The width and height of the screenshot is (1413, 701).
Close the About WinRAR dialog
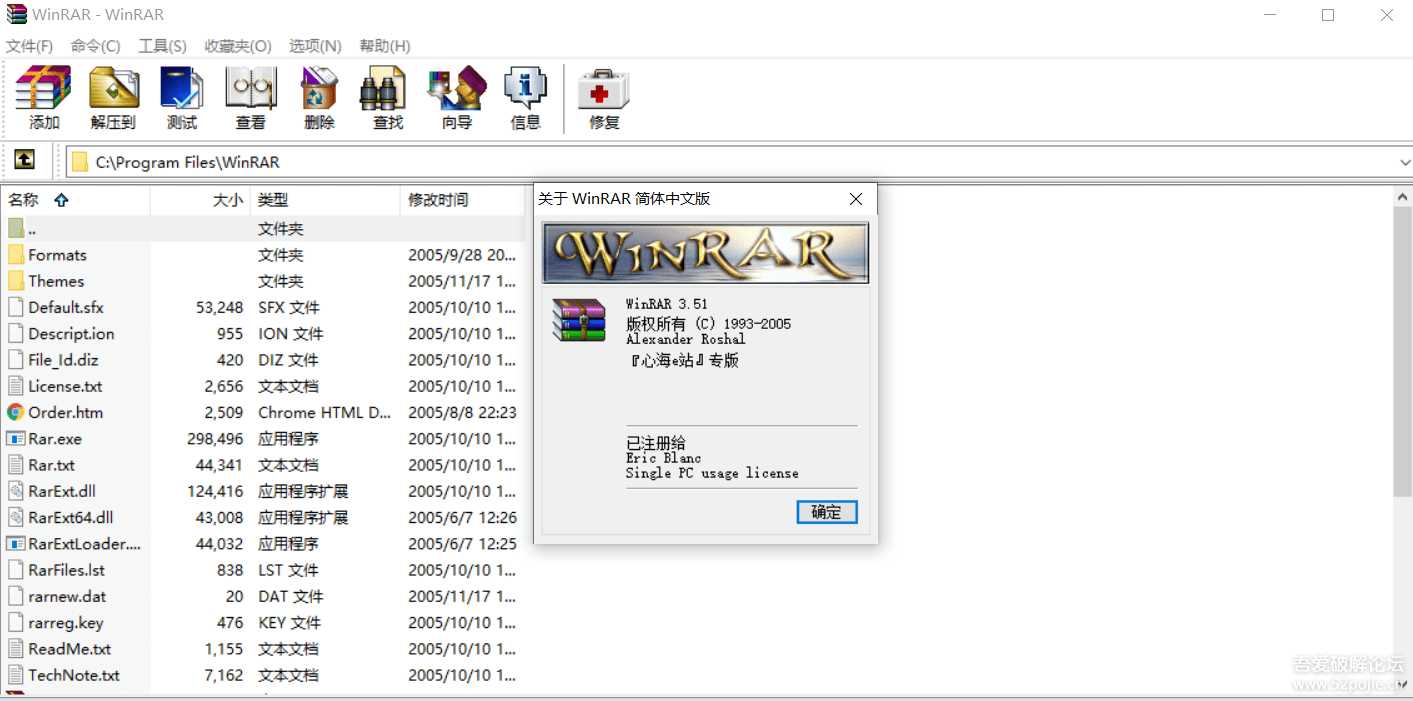pos(855,199)
